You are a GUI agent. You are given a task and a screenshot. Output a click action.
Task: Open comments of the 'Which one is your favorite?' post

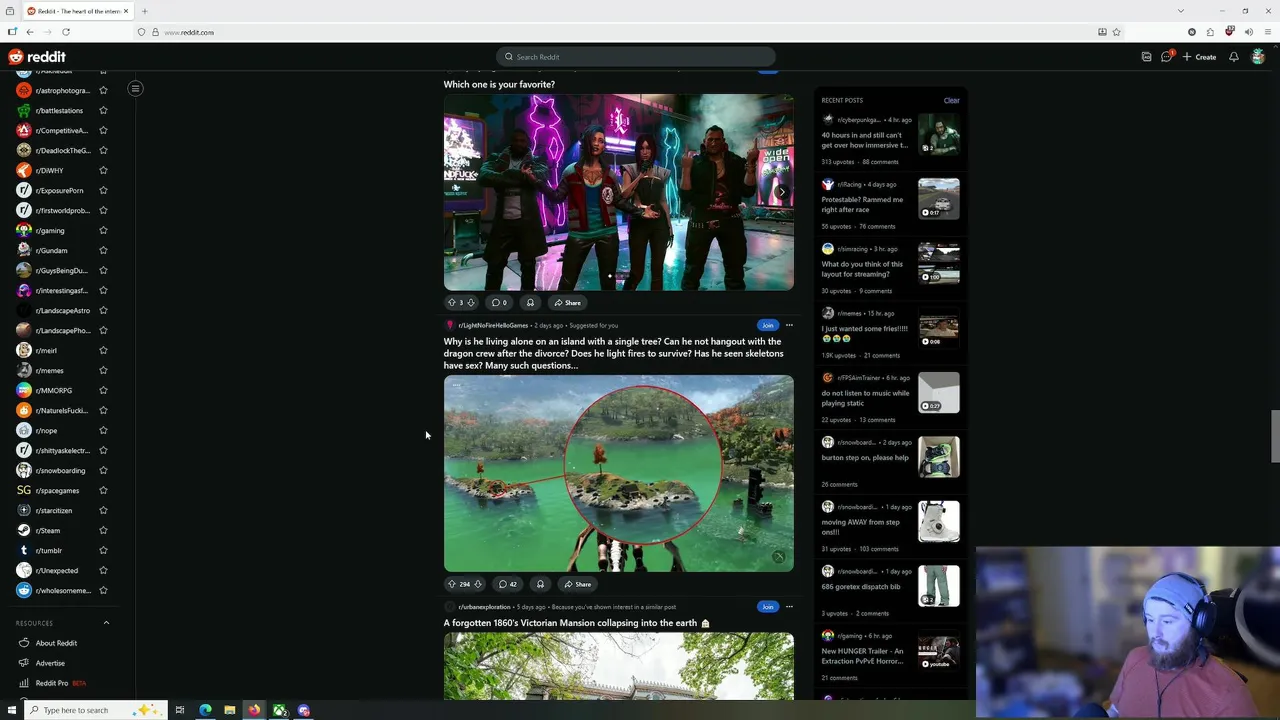(498, 302)
